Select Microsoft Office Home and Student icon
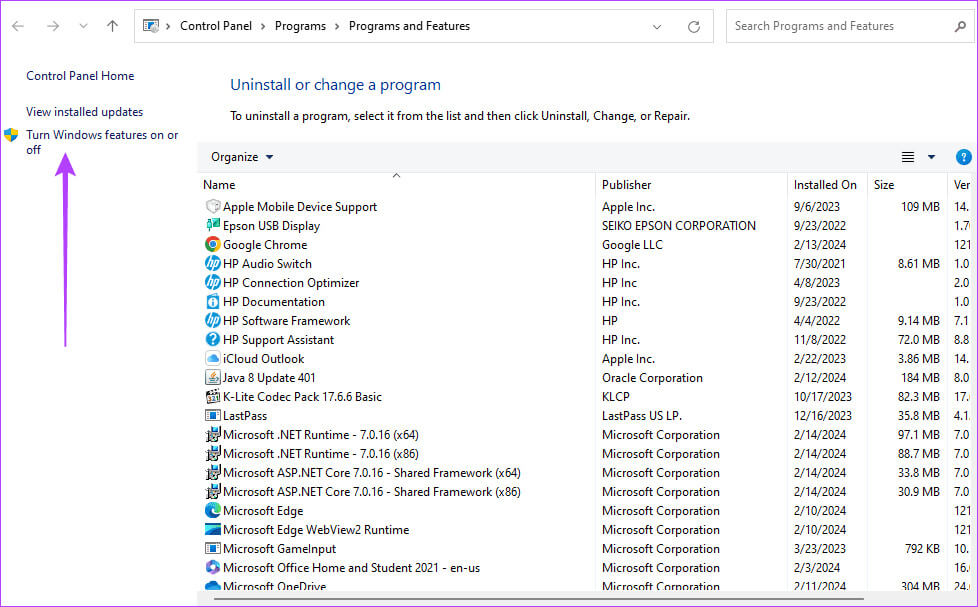 213,568
